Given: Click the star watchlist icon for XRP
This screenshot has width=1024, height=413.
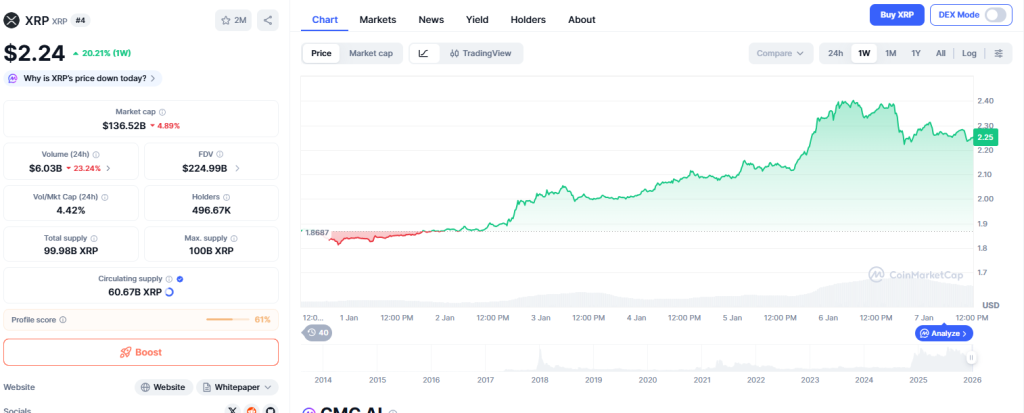Looking at the screenshot, I should click(226, 20).
